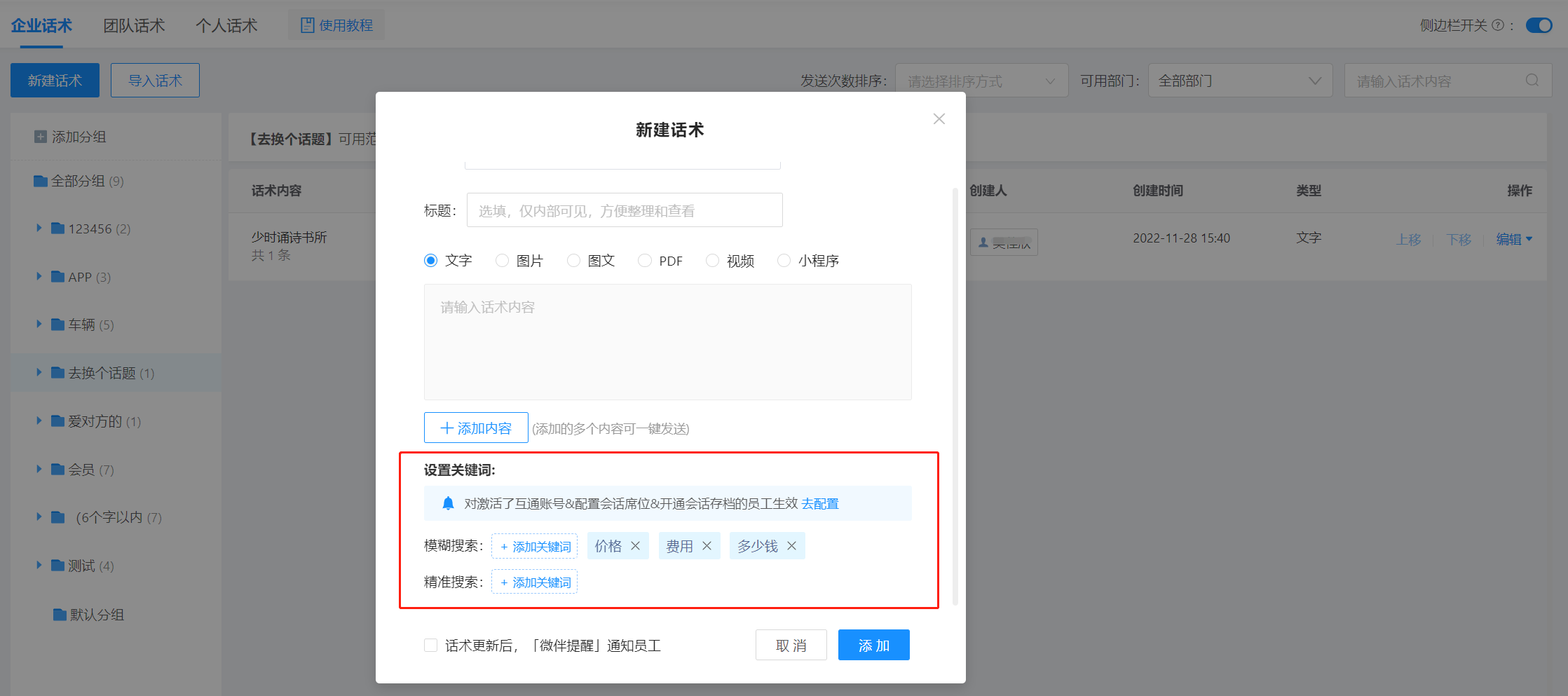Toggle the 侧边栏开关 switch
Screen dimensions: 1568x696
coord(1539,26)
